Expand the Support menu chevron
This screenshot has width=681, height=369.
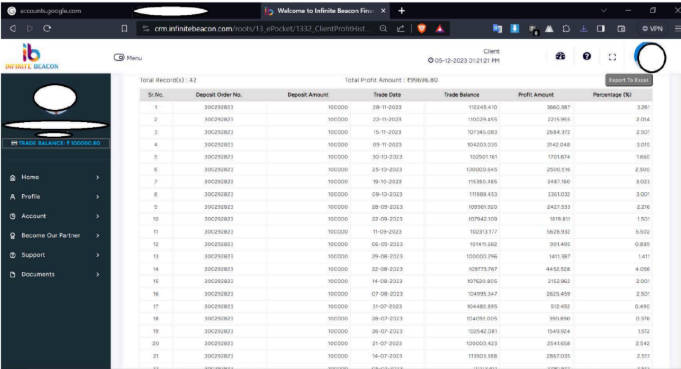pos(98,255)
